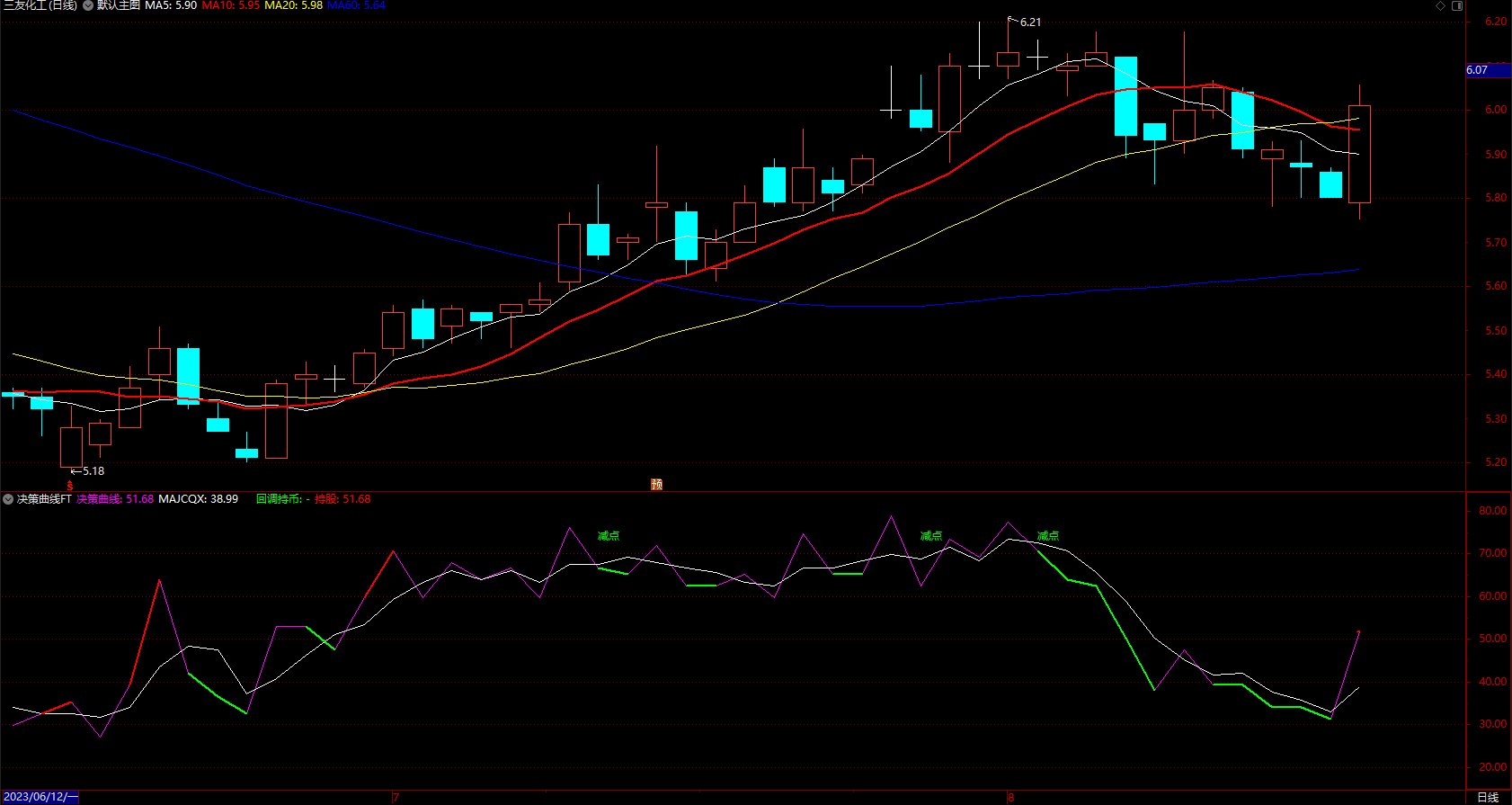Click the 5.18 low price annotation
Screen dimensions: 1512x805
pyautogui.click(x=93, y=471)
